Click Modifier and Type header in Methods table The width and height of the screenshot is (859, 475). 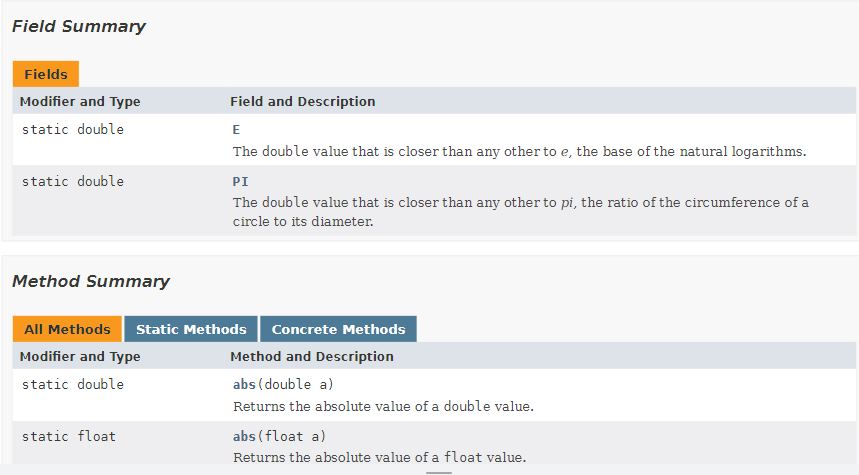pos(80,356)
